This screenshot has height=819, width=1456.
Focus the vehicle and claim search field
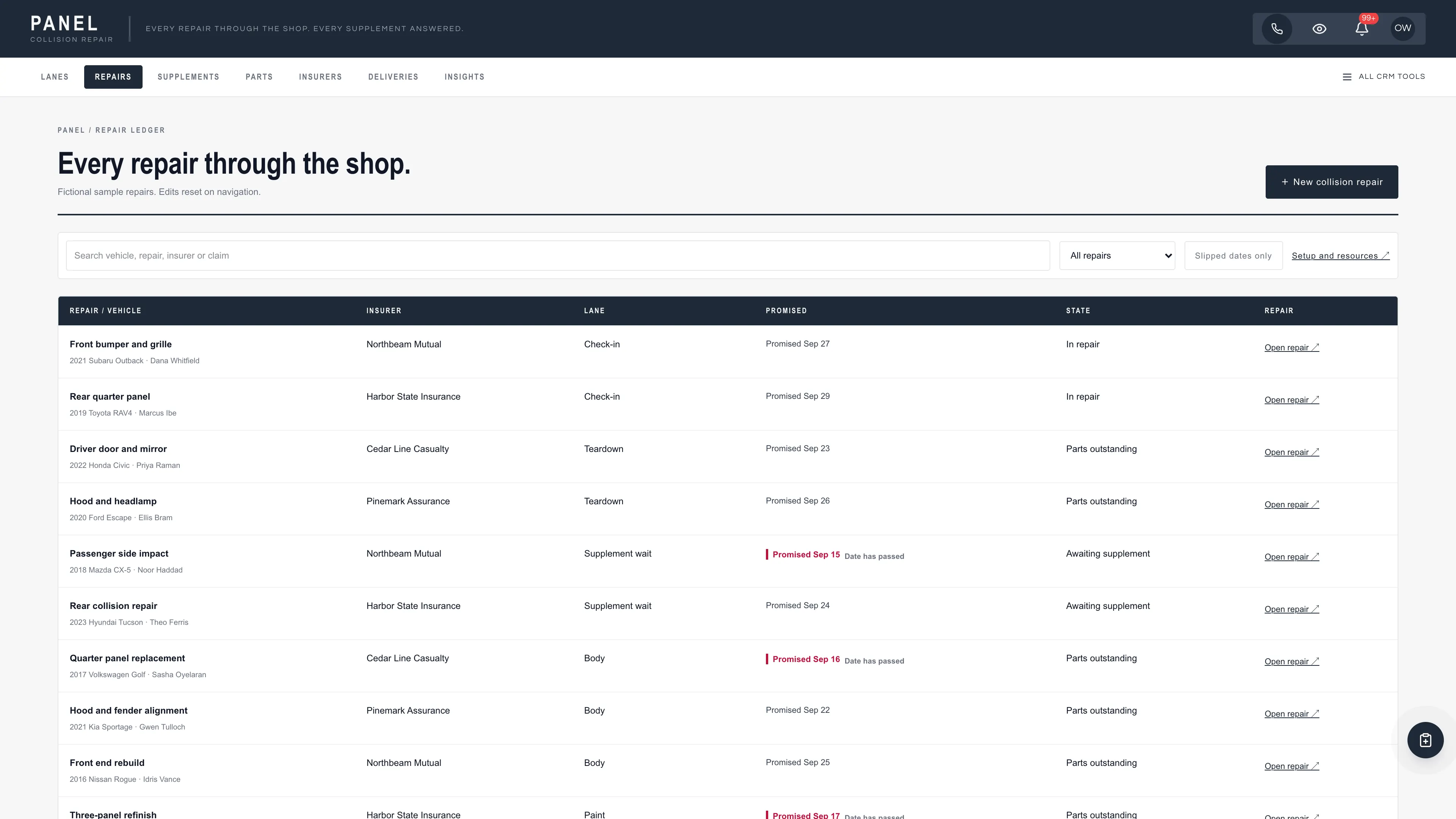pyautogui.click(x=558, y=256)
